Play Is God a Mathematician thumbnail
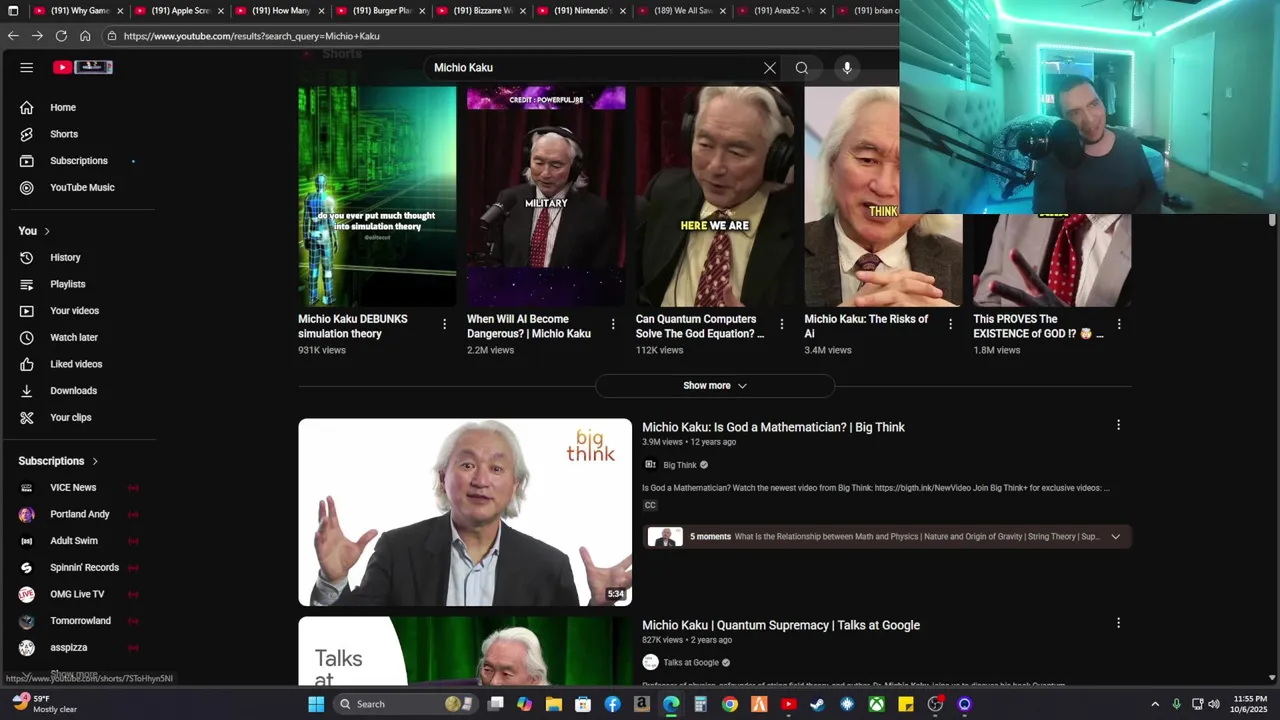This screenshot has height=720, width=1280. click(465, 512)
